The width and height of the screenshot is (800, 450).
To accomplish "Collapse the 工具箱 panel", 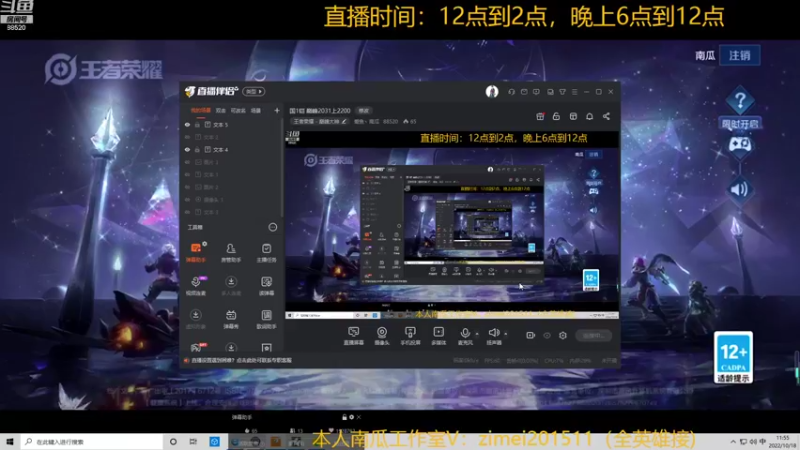I will (273, 227).
